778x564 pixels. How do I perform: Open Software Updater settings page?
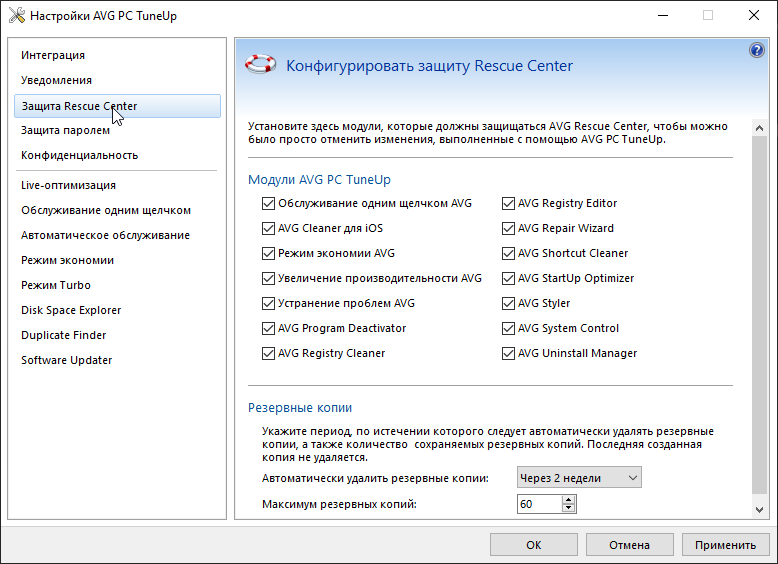point(67,360)
